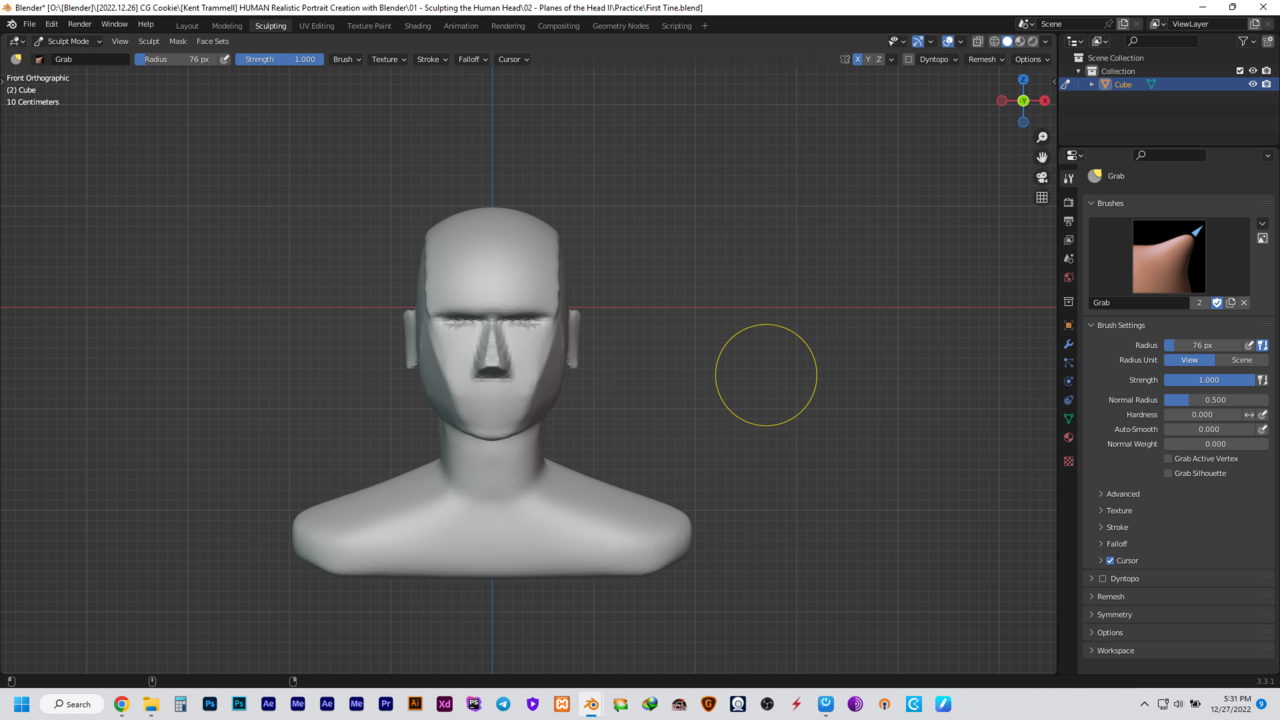Click the pan hand icon in viewport
The height and width of the screenshot is (720, 1280).
pos(1042,157)
